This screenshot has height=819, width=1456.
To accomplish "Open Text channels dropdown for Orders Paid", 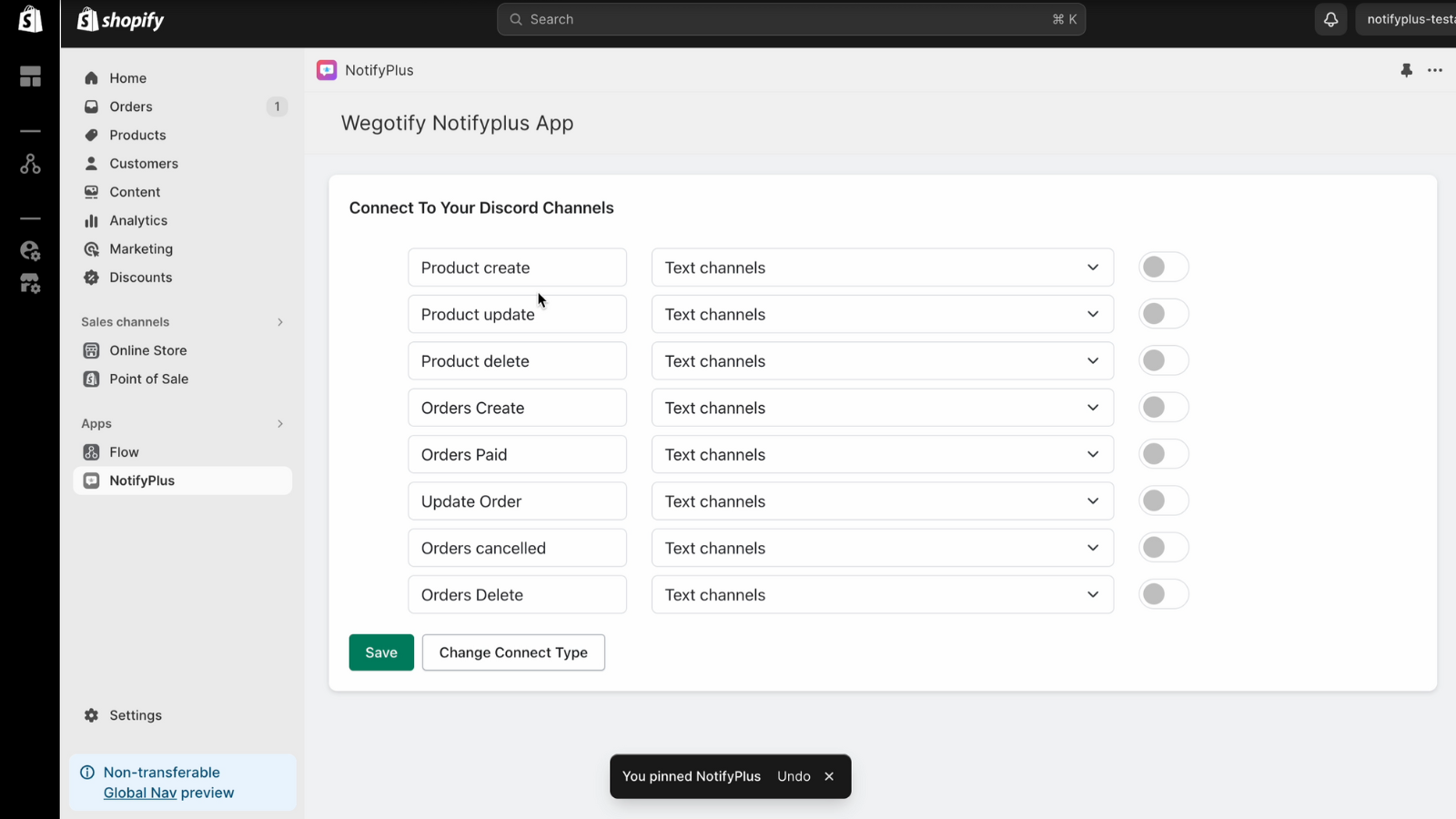I will coord(883,454).
